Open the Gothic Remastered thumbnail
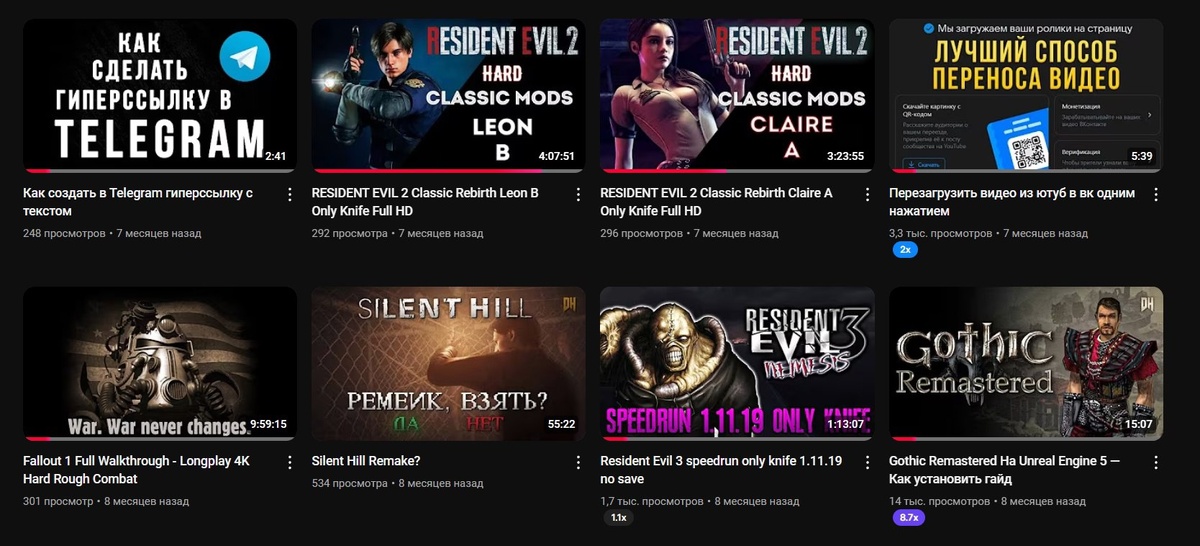The image size is (1200, 546). tap(1026, 364)
